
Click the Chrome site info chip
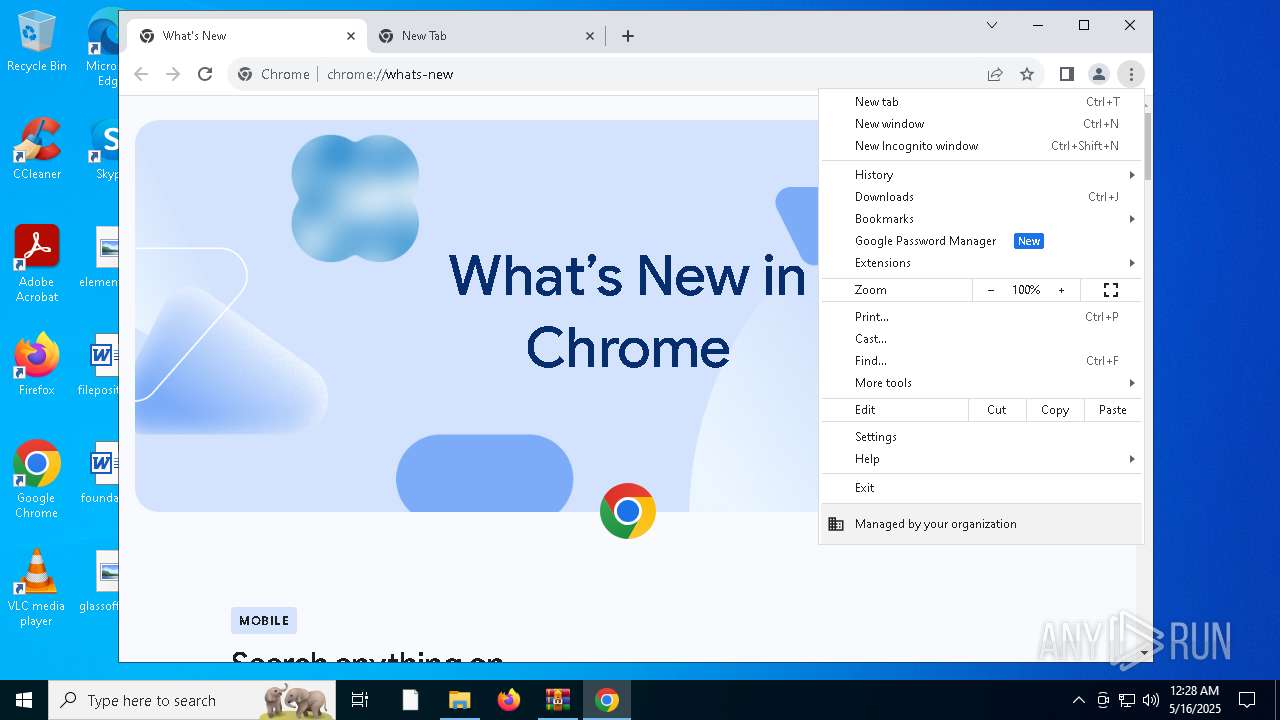pyautogui.click(x=275, y=74)
